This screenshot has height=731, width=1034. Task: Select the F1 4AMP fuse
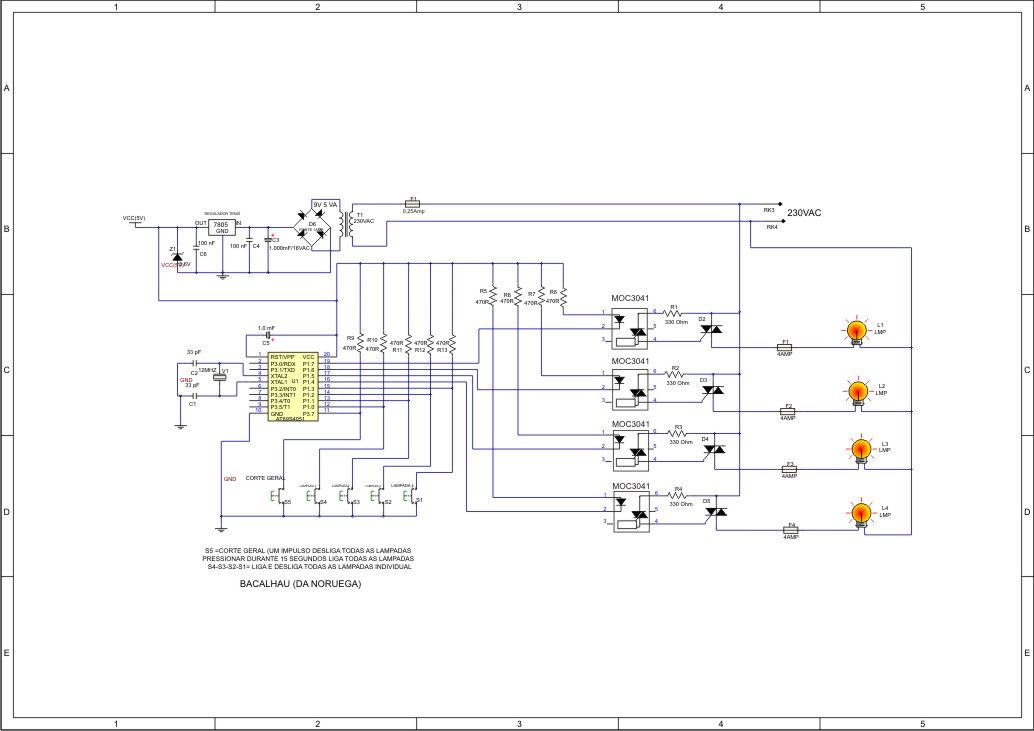coord(786,348)
